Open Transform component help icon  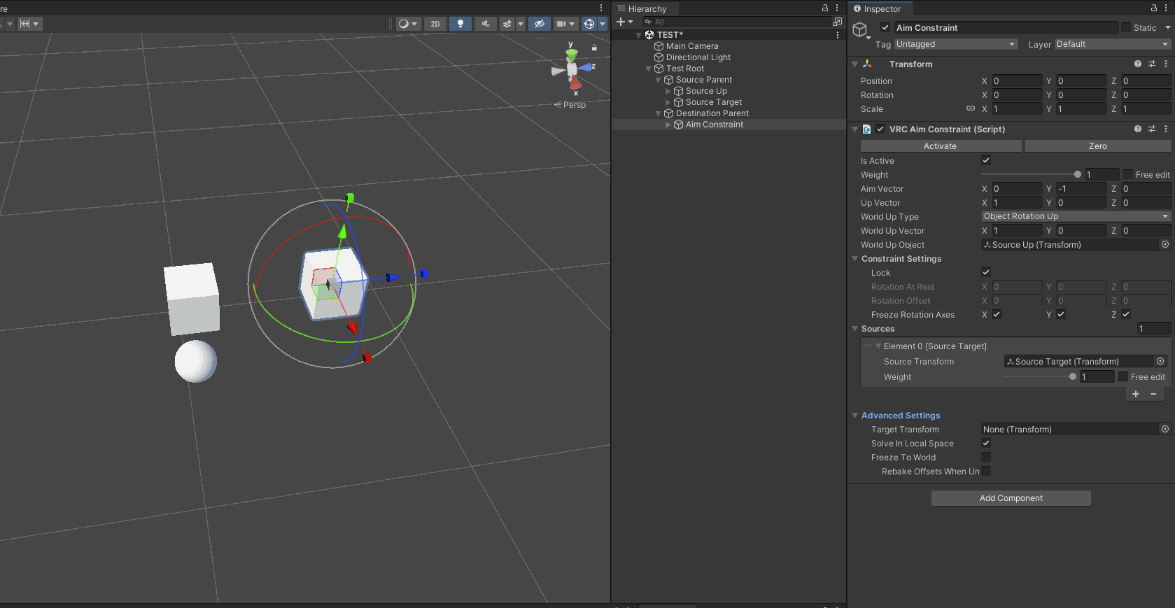1138,64
